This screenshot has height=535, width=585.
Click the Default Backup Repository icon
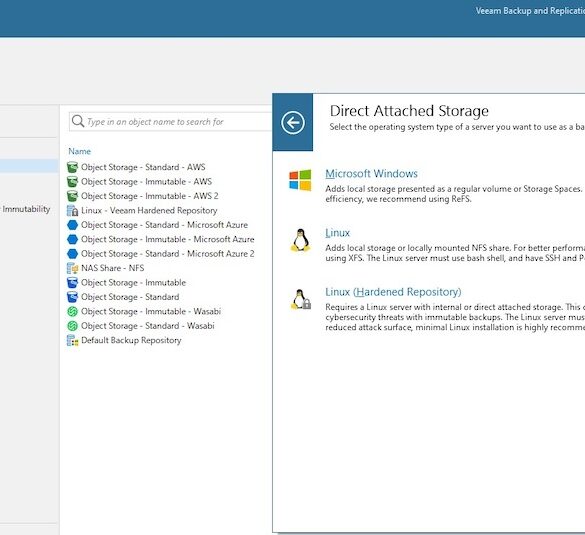coord(72,340)
